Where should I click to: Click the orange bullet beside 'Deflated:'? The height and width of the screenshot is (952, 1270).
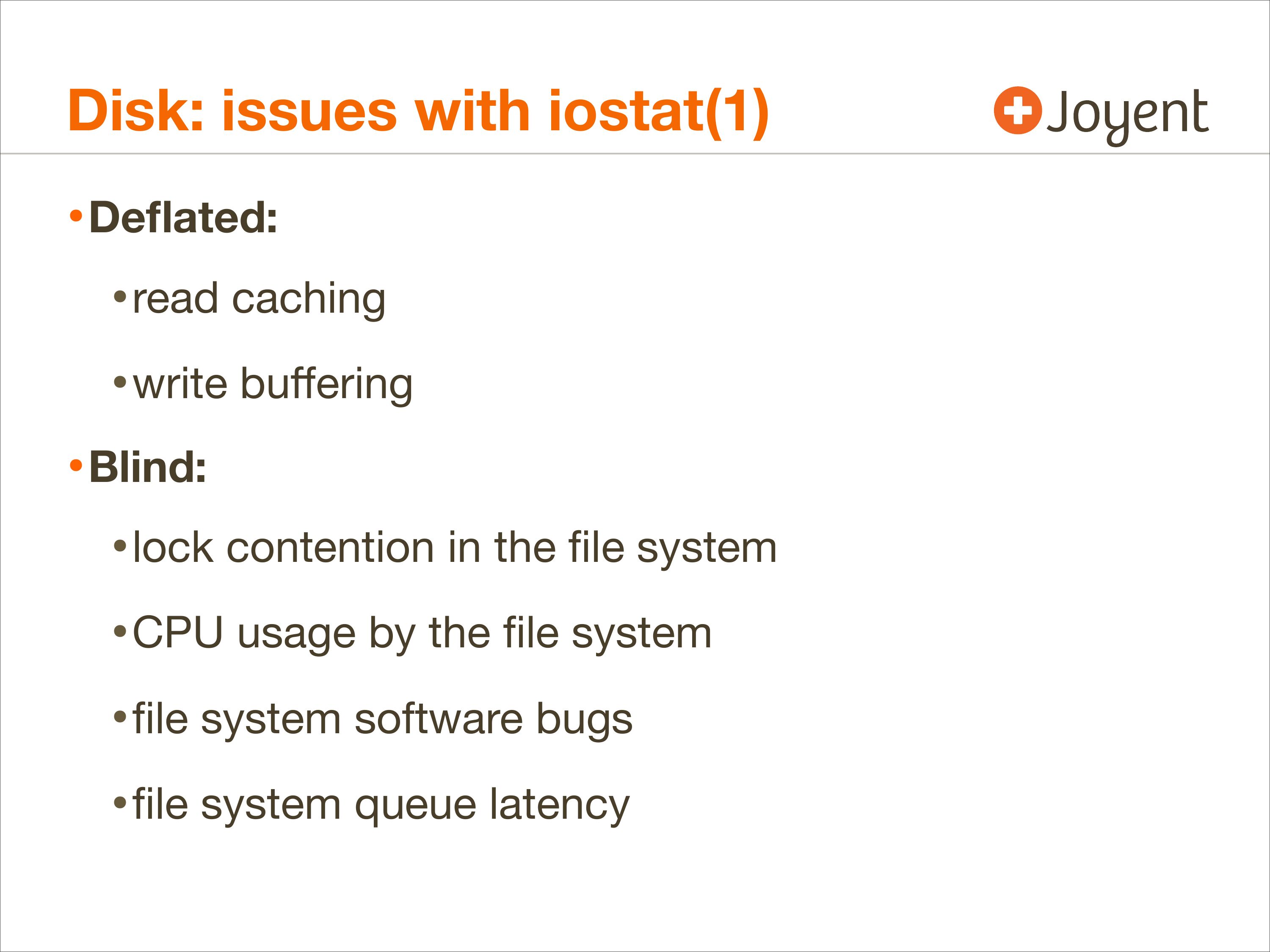(x=76, y=217)
